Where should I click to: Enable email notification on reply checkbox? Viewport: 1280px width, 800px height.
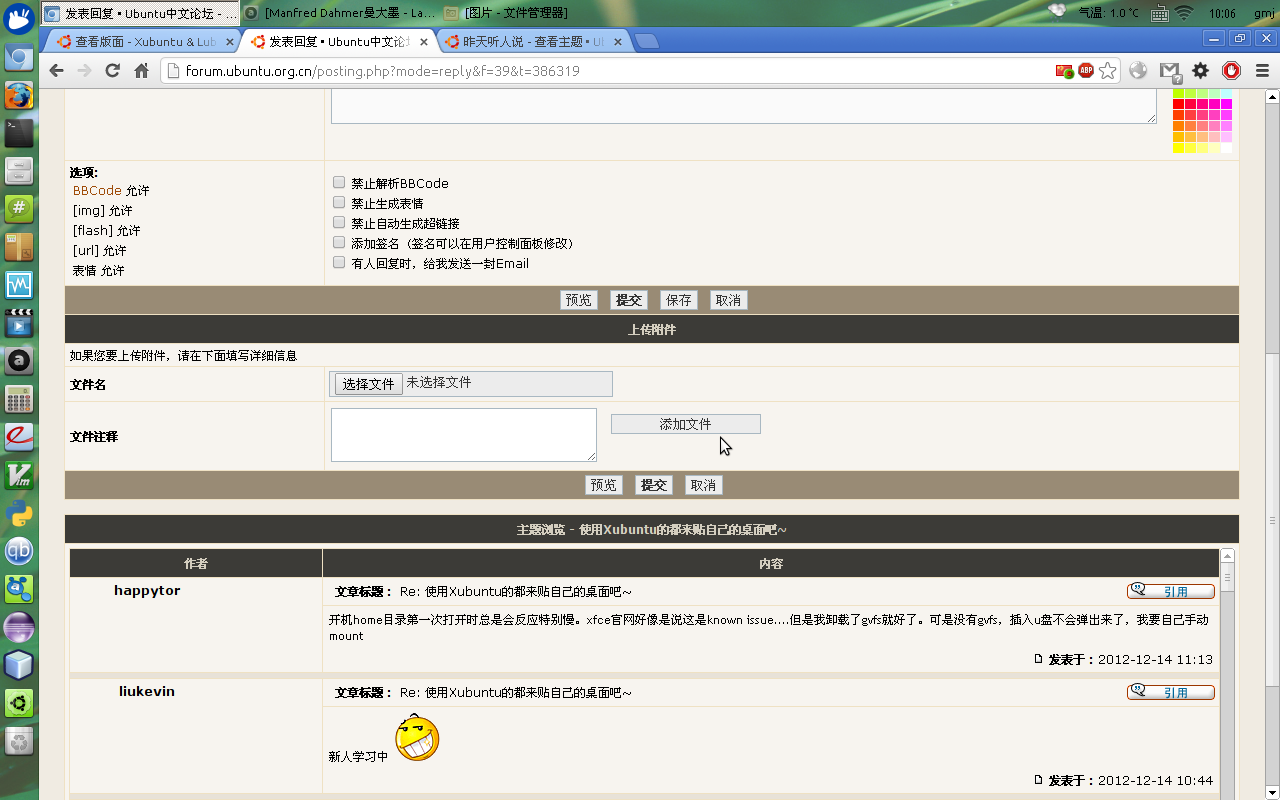tap(339, 262)
